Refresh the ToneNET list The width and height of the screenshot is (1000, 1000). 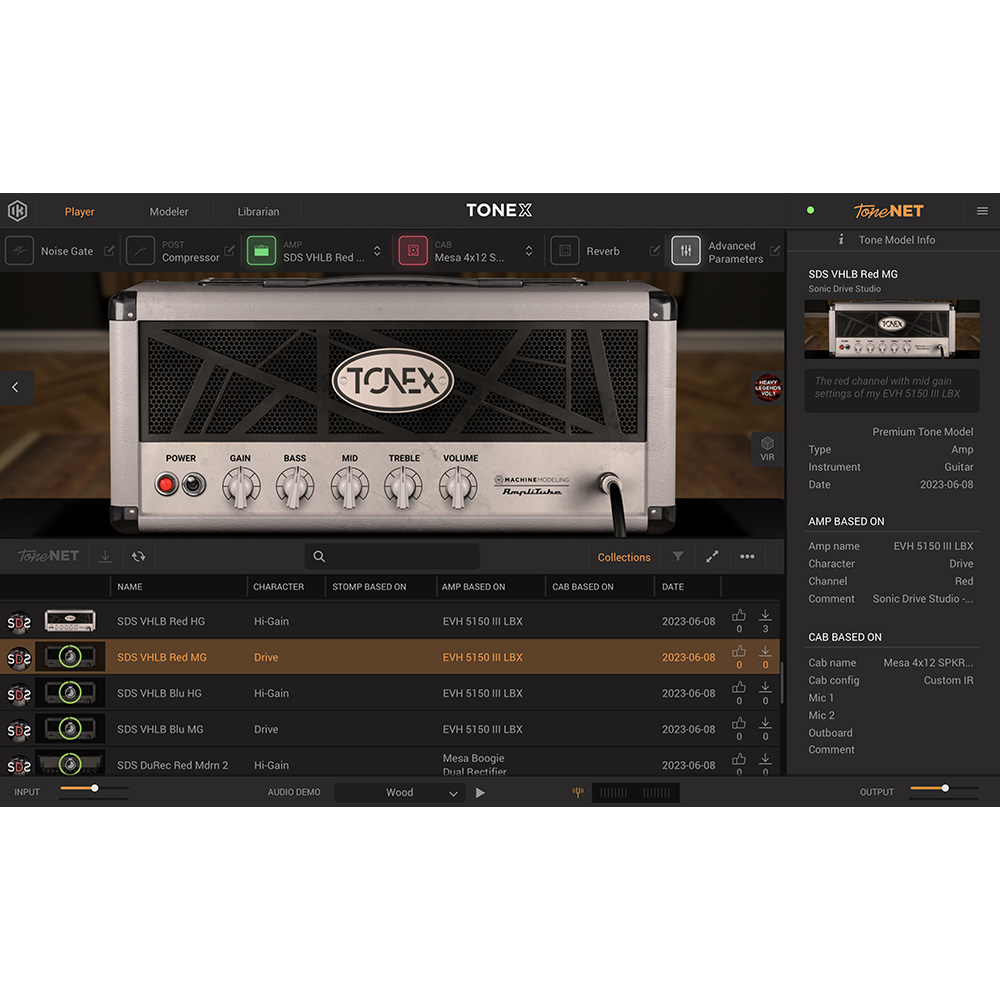pos(138,557)
